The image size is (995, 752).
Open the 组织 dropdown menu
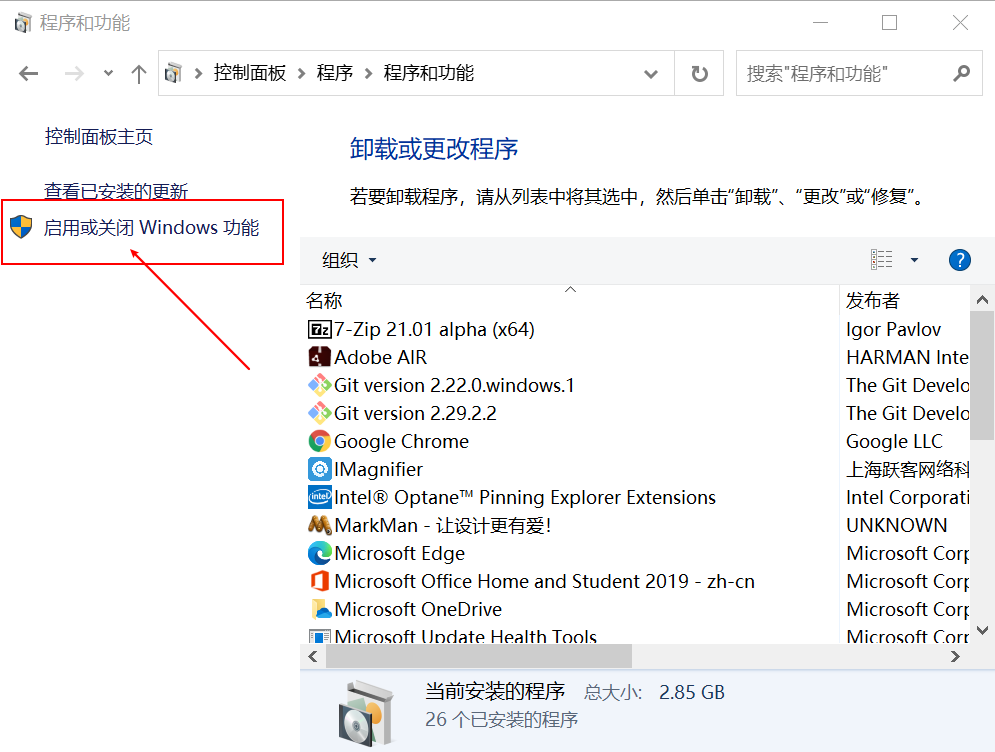(x=348, y=260)
